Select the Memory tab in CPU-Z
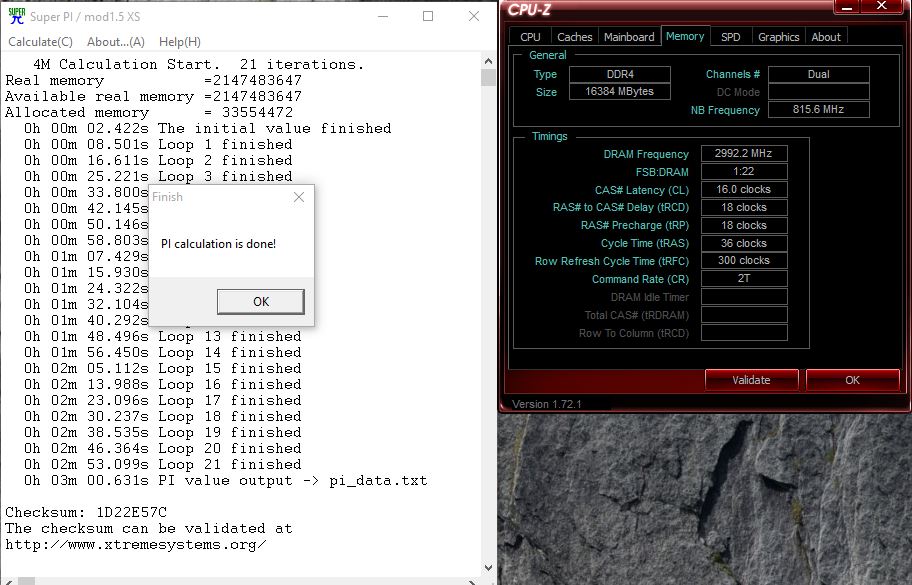 [685, 36]
